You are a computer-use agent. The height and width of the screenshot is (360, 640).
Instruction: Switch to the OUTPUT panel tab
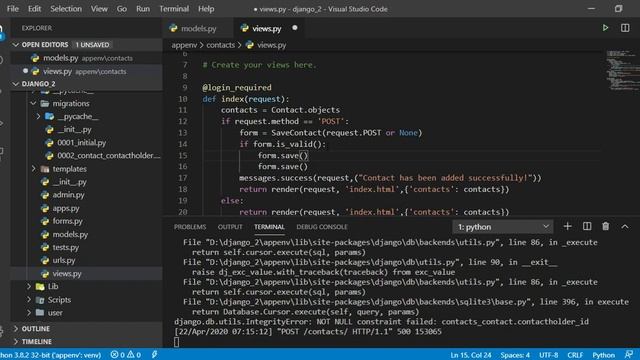pos(230,227)
